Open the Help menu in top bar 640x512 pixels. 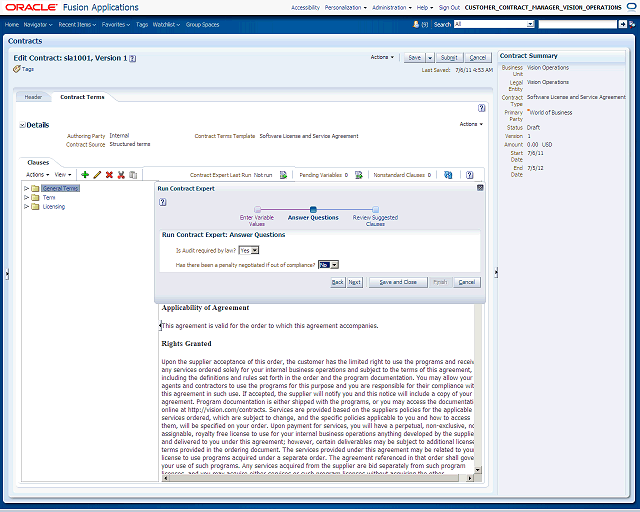click(425, 7)
